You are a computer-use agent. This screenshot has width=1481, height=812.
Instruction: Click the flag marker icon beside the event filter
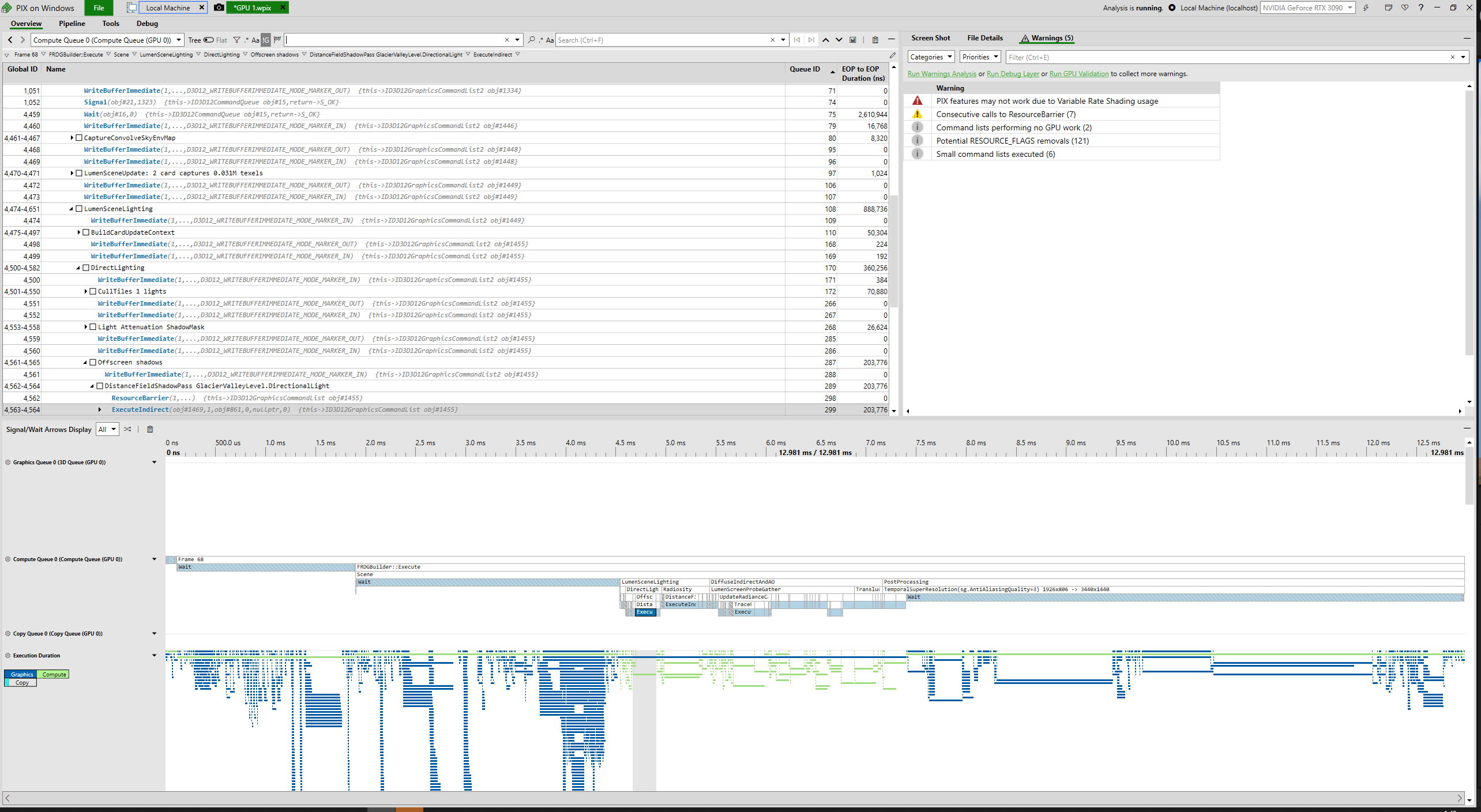click(277, 40)
